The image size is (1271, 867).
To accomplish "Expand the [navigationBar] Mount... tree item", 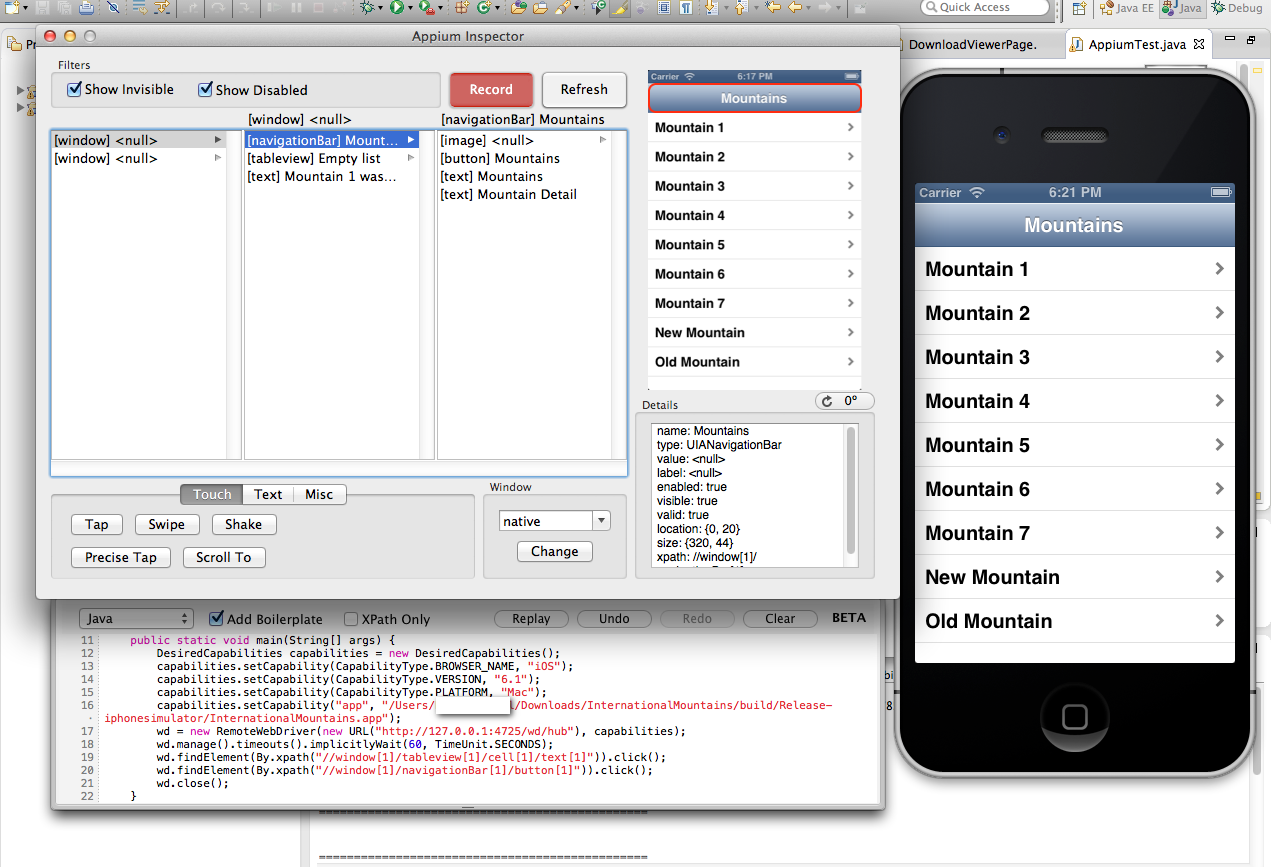I will pyautogui.click(x=410, y=140).
